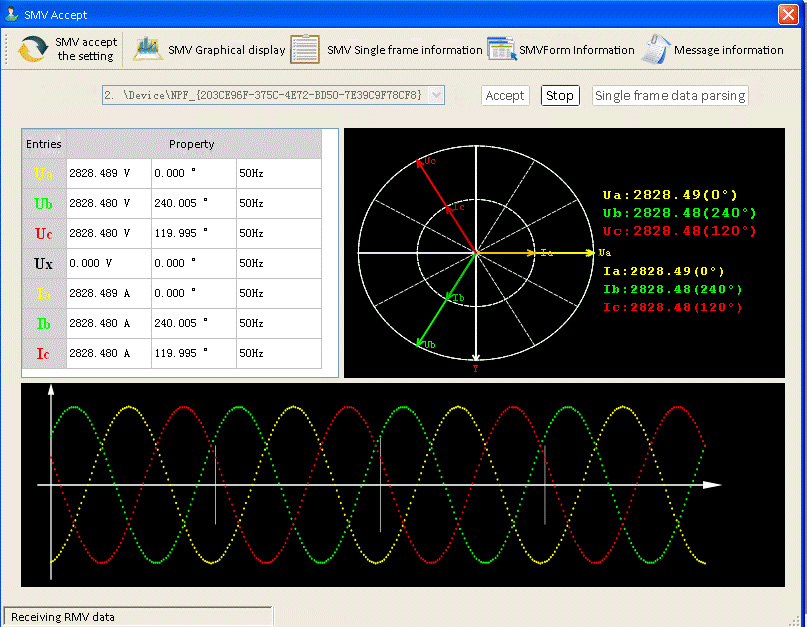807x627 pixels.
Task: Click the Entries column header
Action: (43, 144)
